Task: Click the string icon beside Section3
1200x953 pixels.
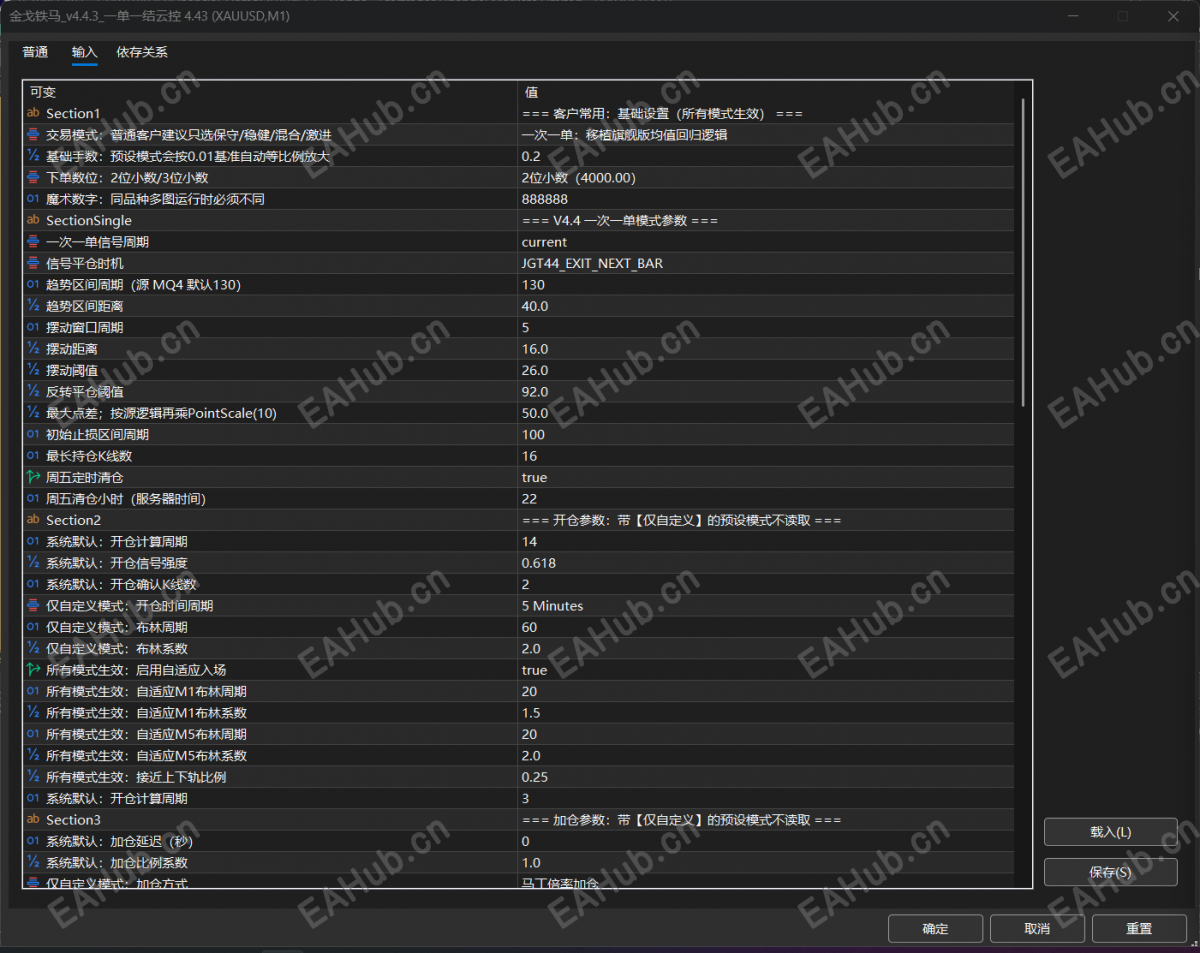Action: (33, 820)
